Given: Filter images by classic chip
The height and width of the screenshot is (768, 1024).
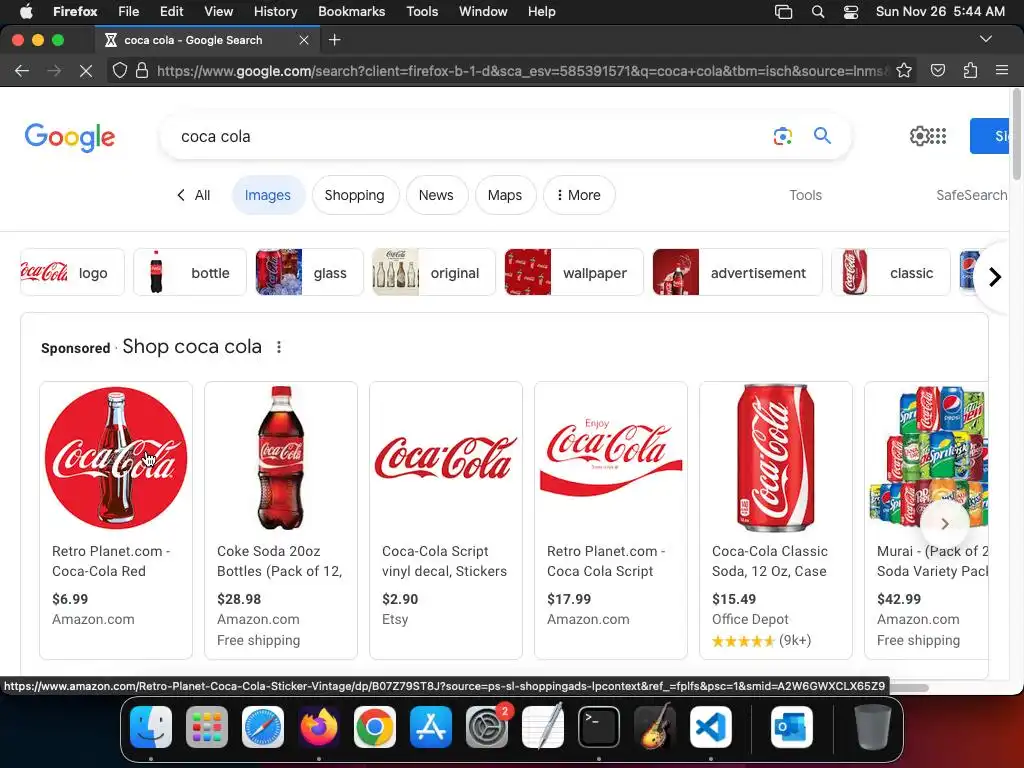Looking at the screenshot, I should tap(891, 272).
